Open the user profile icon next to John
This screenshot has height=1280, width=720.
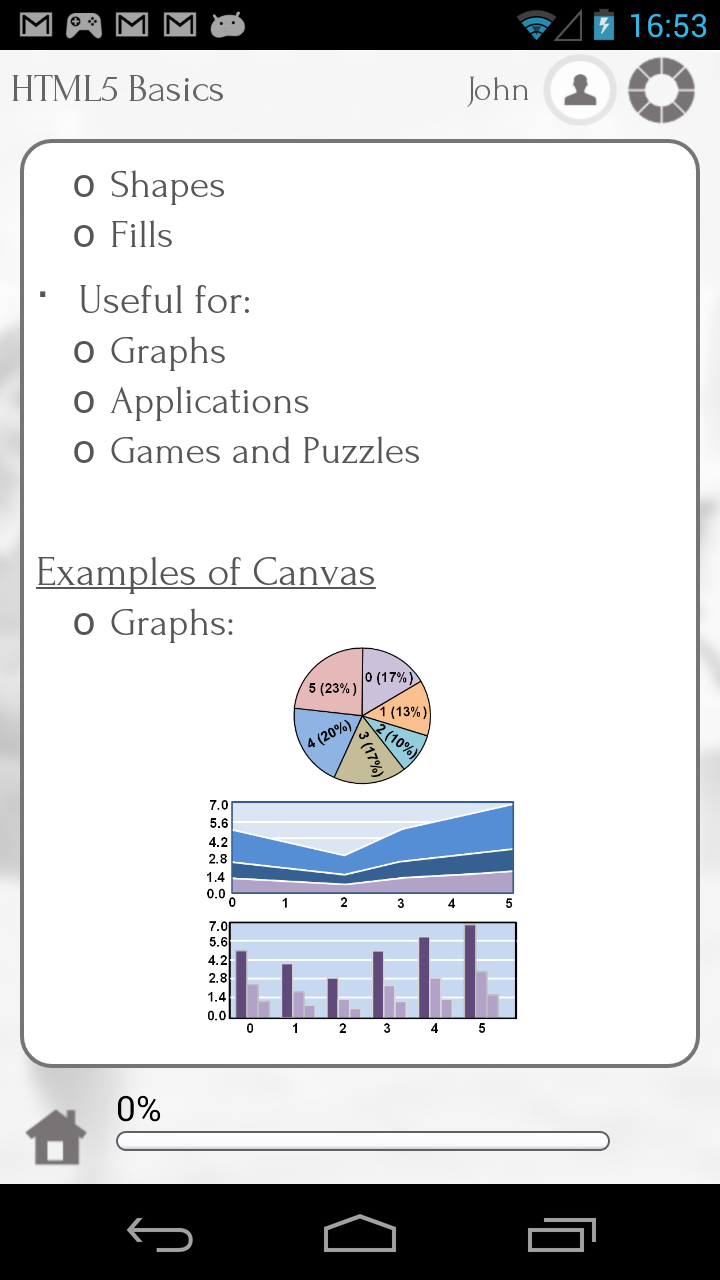click(580, 90)
